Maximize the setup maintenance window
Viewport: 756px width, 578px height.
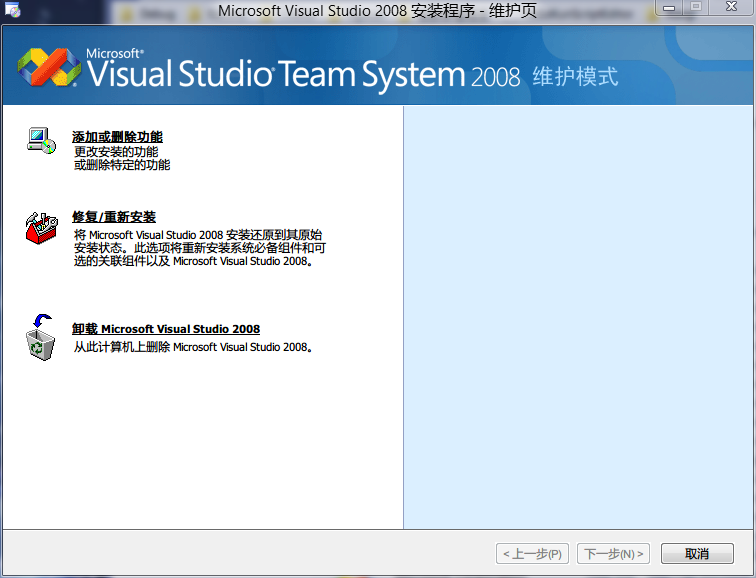pyautogui.click(x=696, y=8)
